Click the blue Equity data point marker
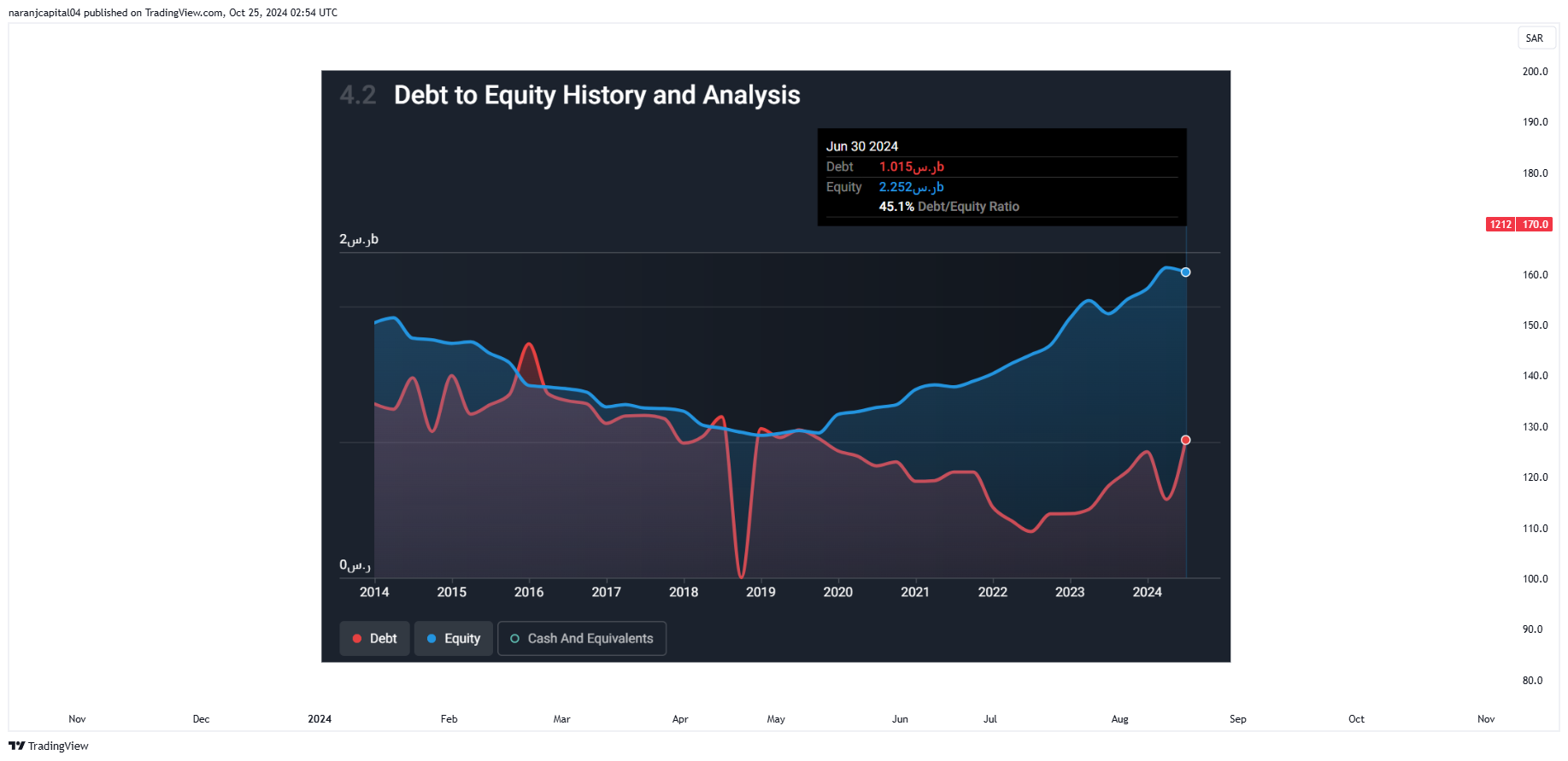1568x761 pixels. [x=1185, y=272]
